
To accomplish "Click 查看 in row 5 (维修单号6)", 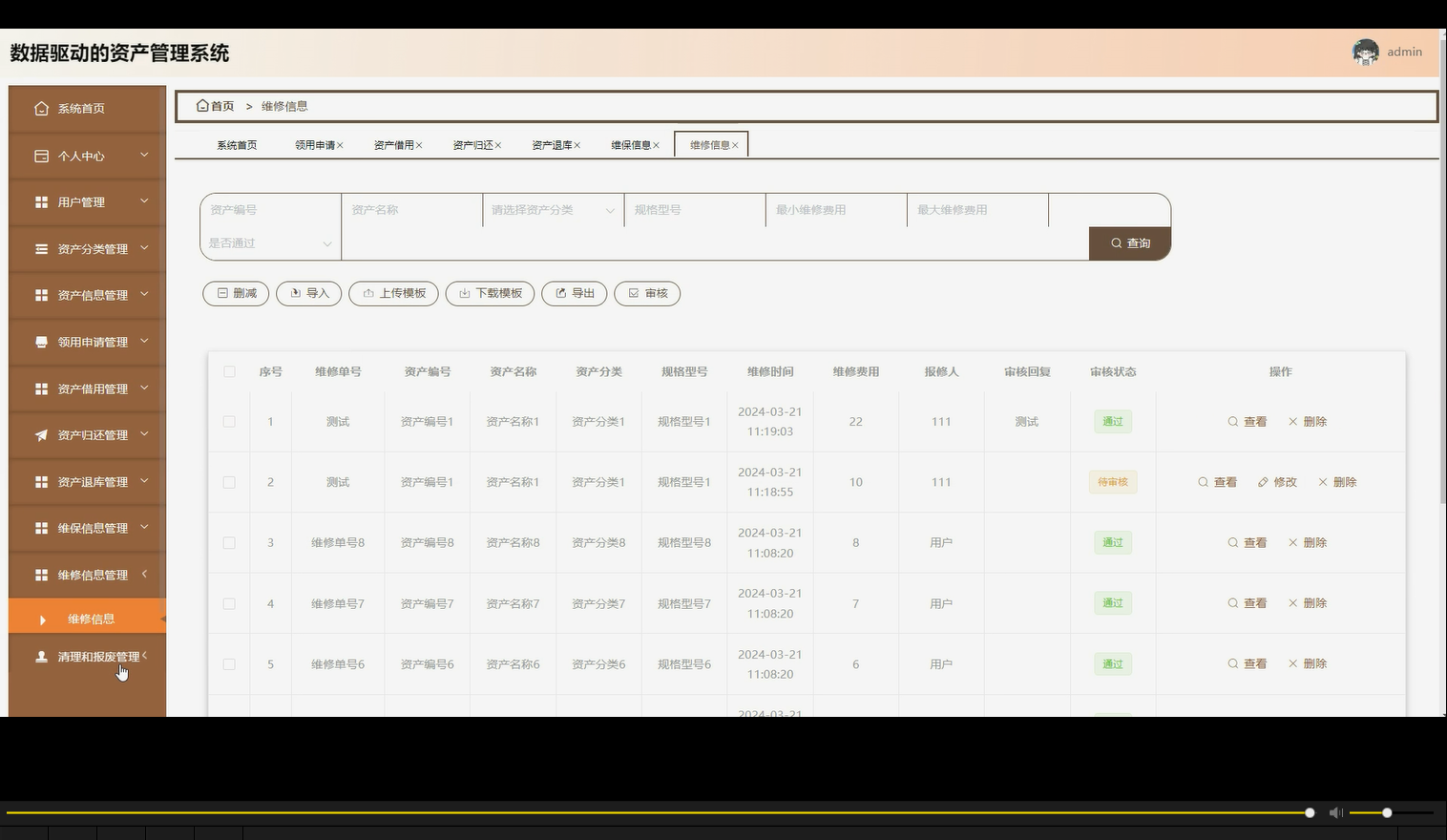I will point(1248,664).
